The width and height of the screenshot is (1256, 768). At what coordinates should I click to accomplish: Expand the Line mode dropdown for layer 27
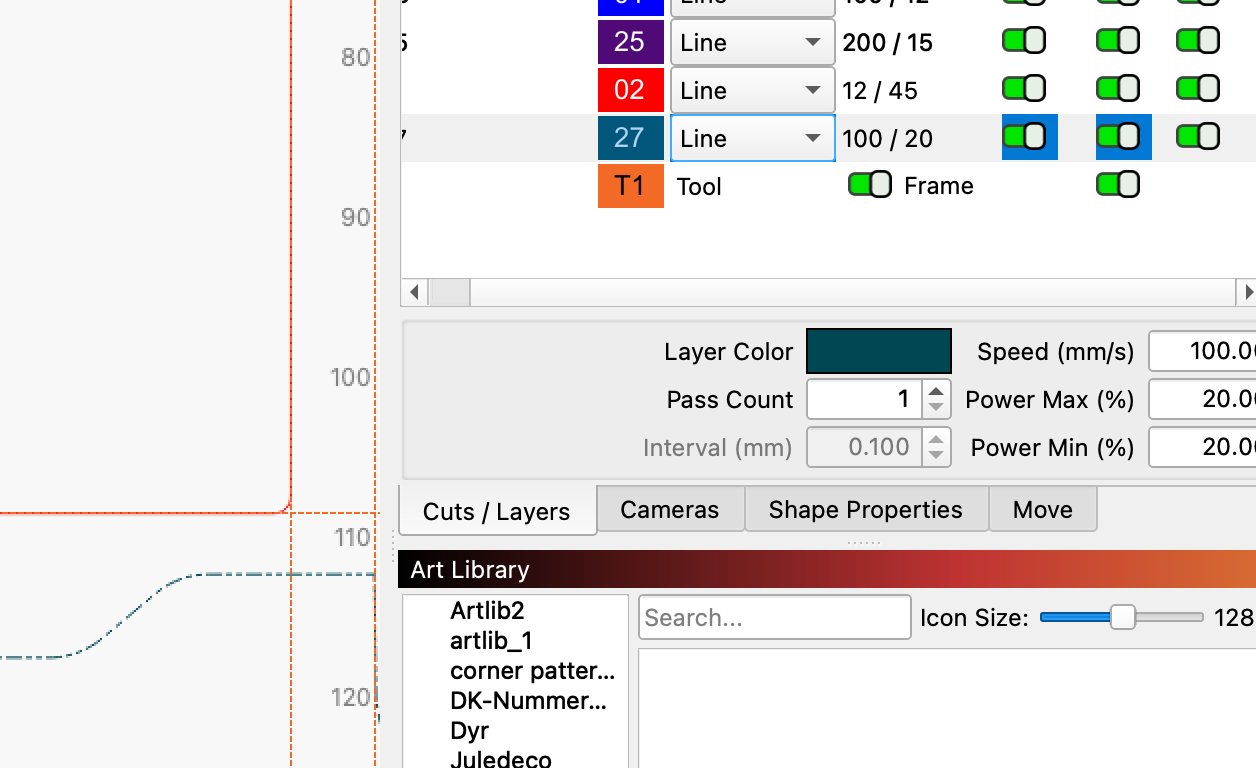pyautogui.click(x=752, y=138)
